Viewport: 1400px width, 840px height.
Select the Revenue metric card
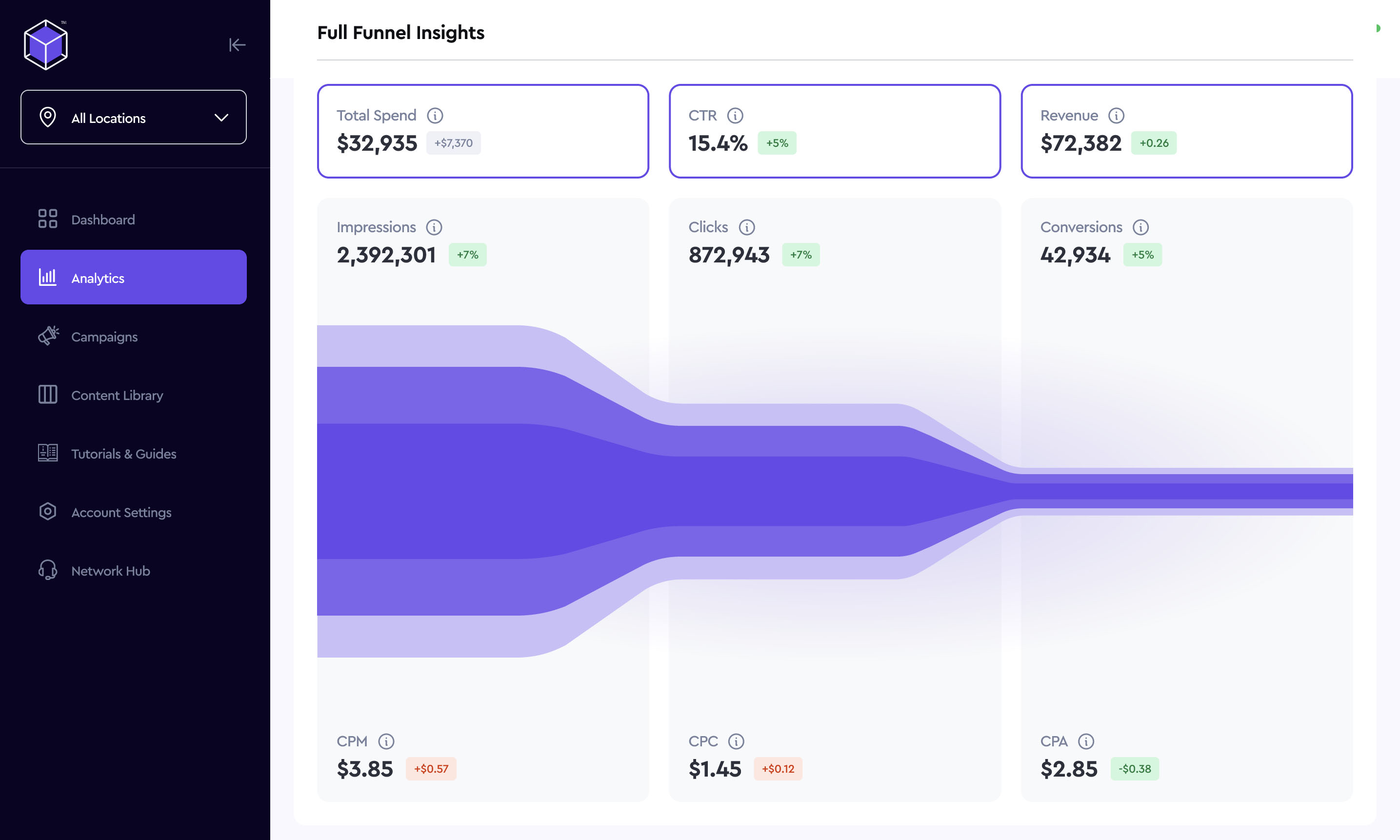(x=1186, y=131)
